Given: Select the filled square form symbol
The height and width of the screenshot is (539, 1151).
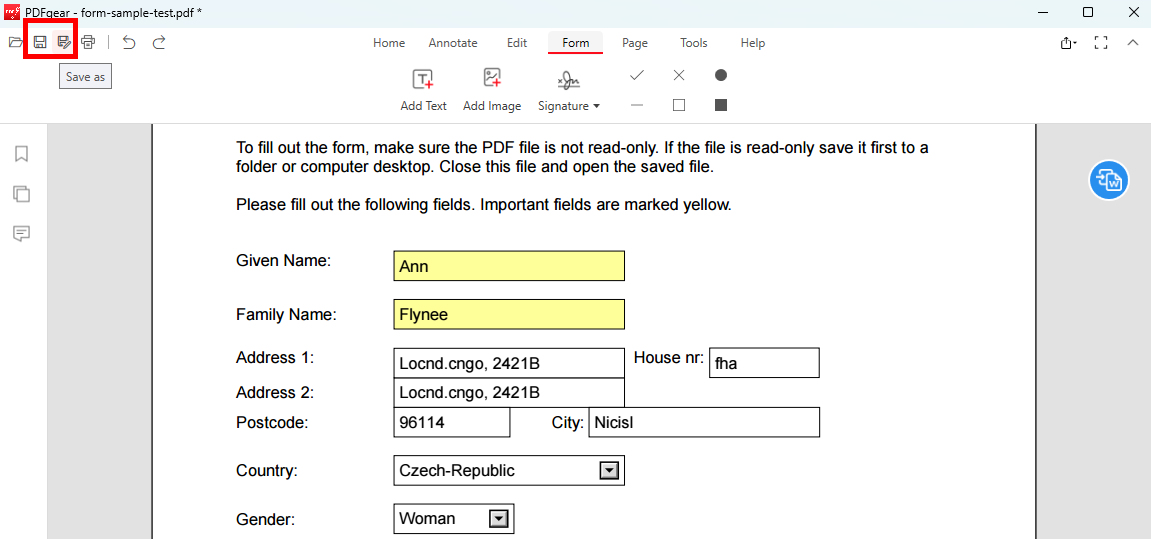Looking at the screenshot, I should click(x=721, y=106).
